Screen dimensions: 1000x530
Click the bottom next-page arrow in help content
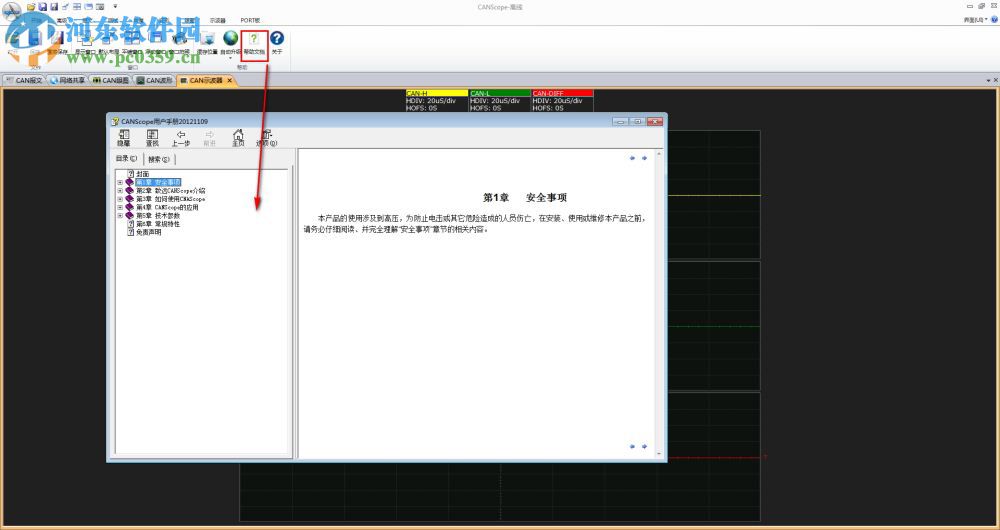click(x=644, y=446)
